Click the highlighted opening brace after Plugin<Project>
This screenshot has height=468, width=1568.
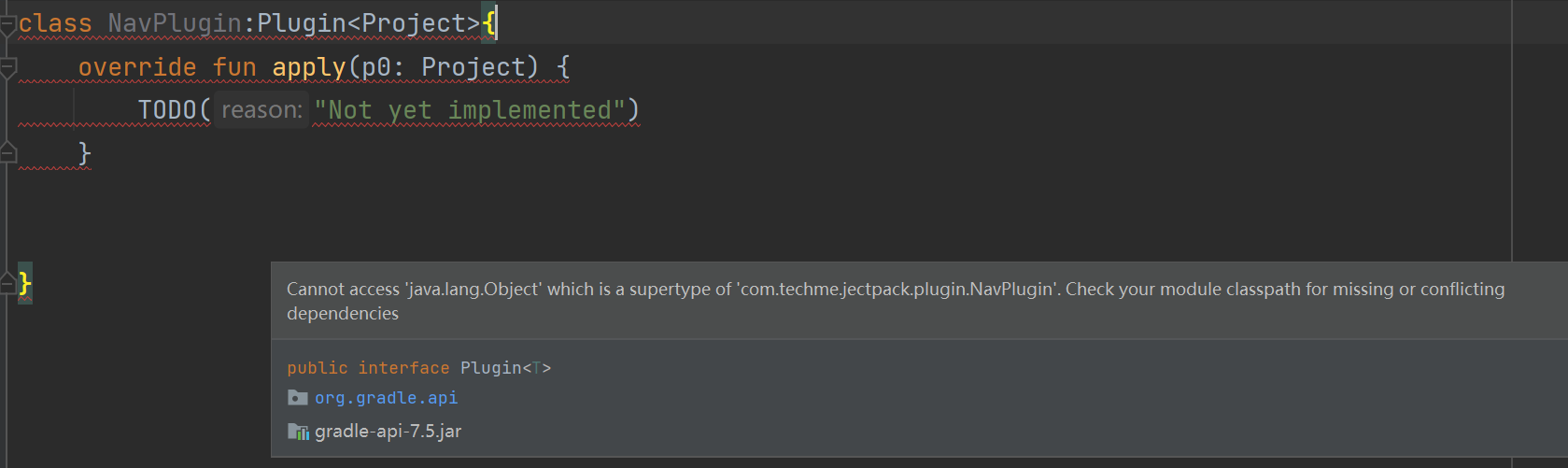489,23
